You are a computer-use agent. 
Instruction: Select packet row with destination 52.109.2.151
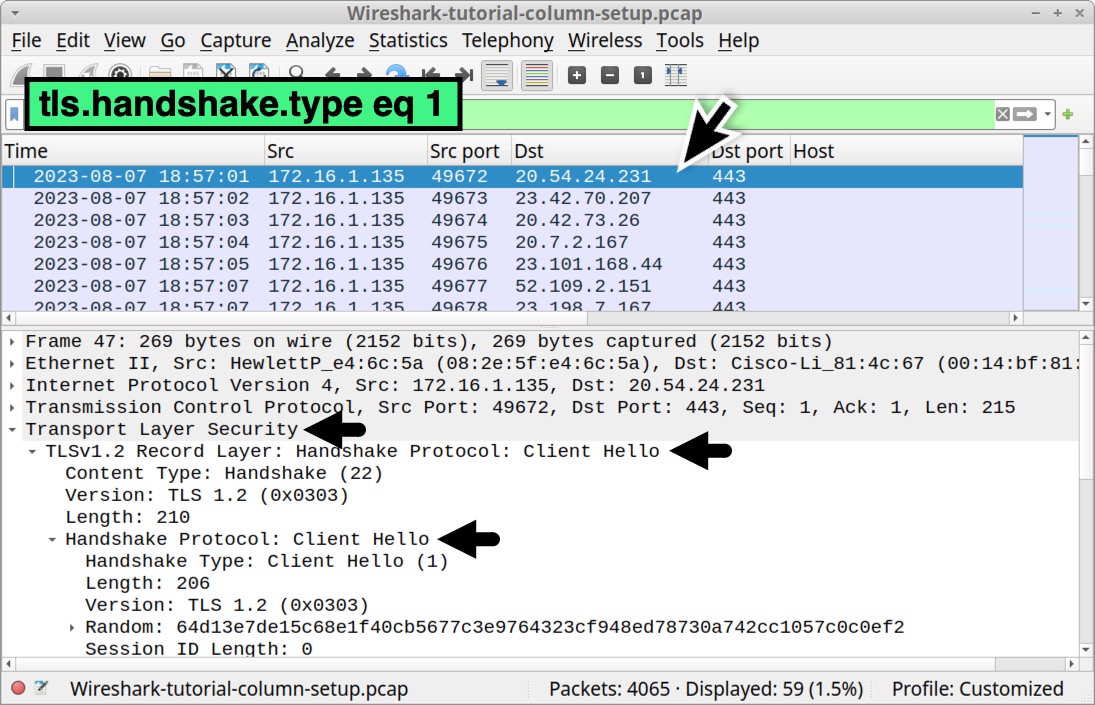click(x=512, y=286)
